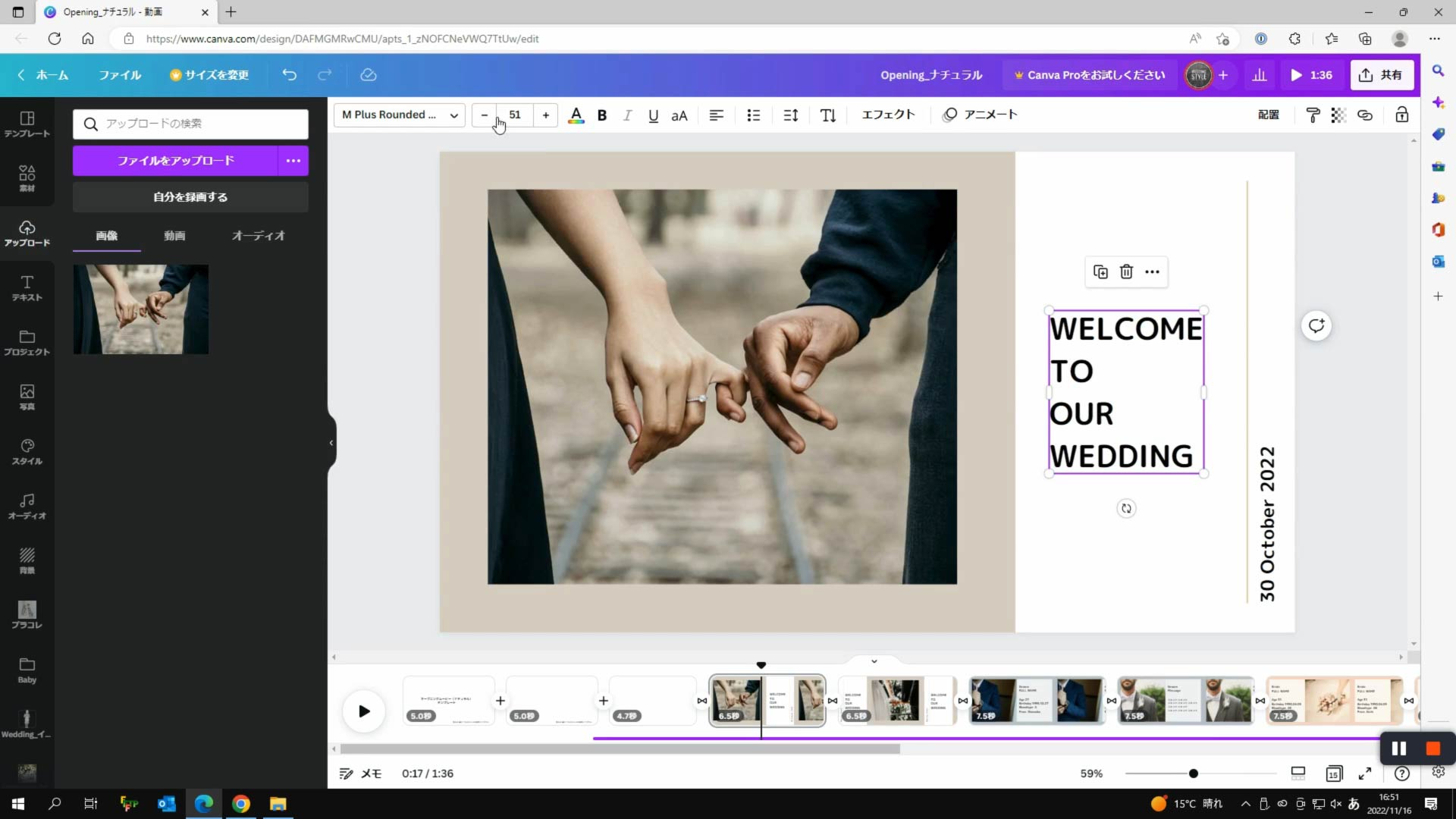Click the Canva Pro trial button
Viewport: 1456px width, 819px height.
coord(1088,75)
